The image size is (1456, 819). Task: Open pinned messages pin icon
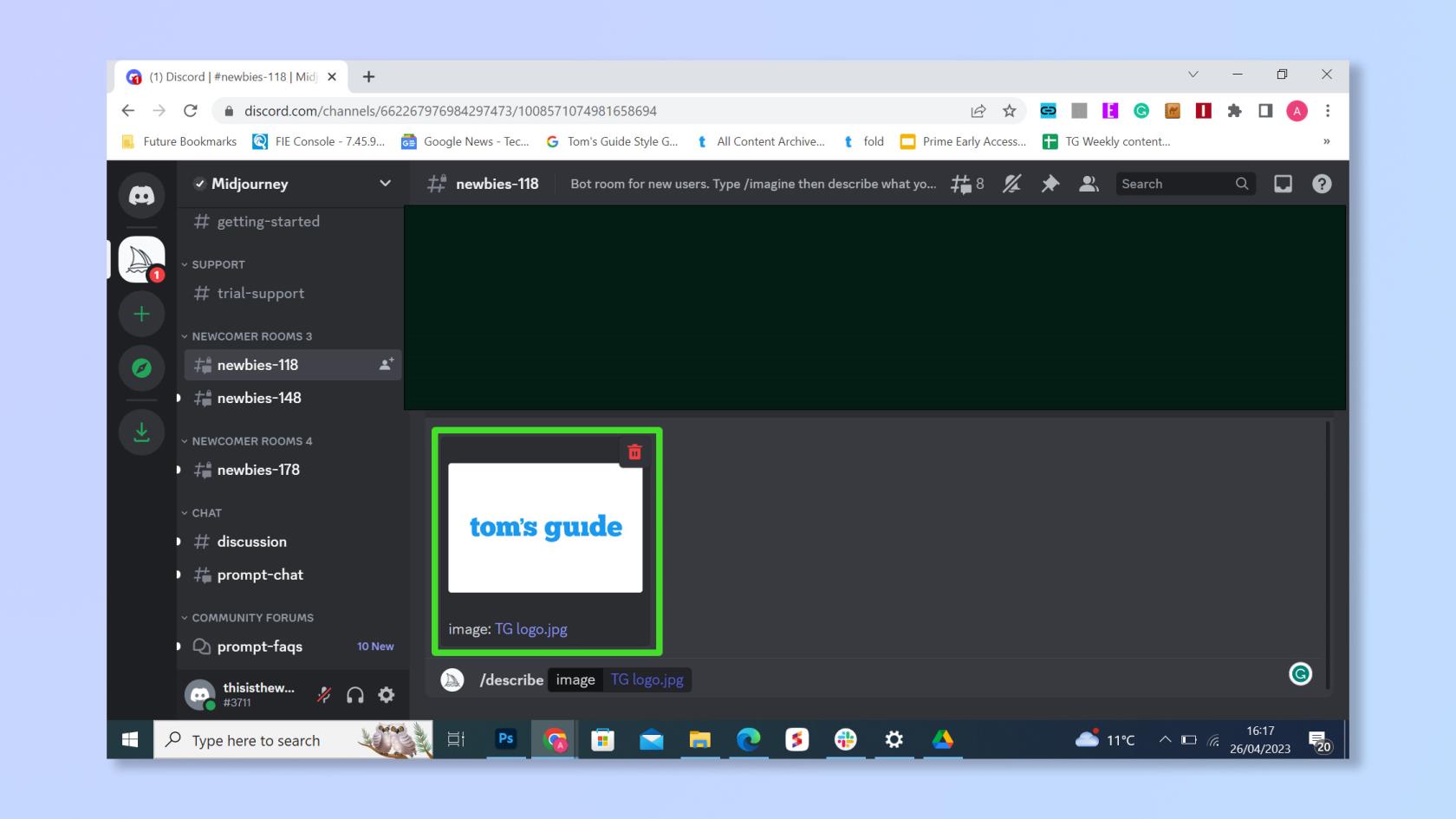(1050, 184)
